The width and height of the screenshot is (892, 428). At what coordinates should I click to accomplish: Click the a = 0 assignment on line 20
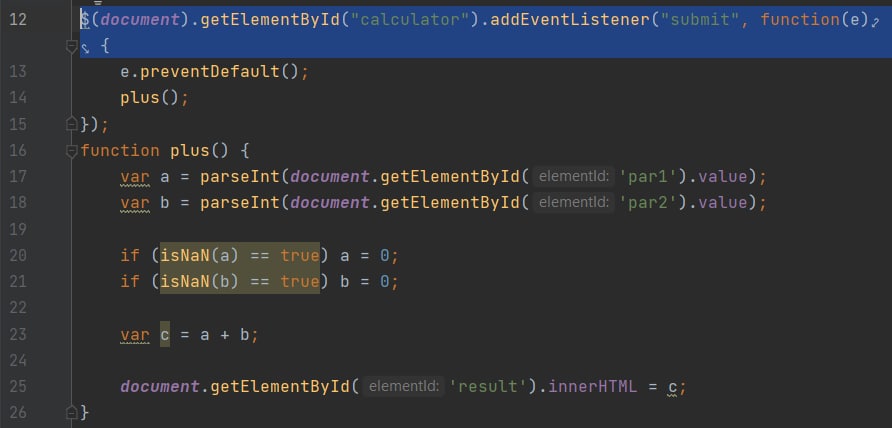coord(365,256)
